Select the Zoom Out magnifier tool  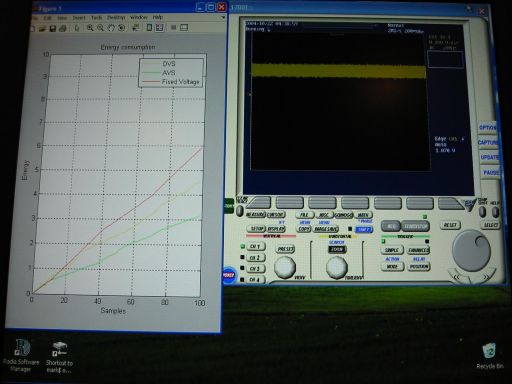tap(100, 28)
